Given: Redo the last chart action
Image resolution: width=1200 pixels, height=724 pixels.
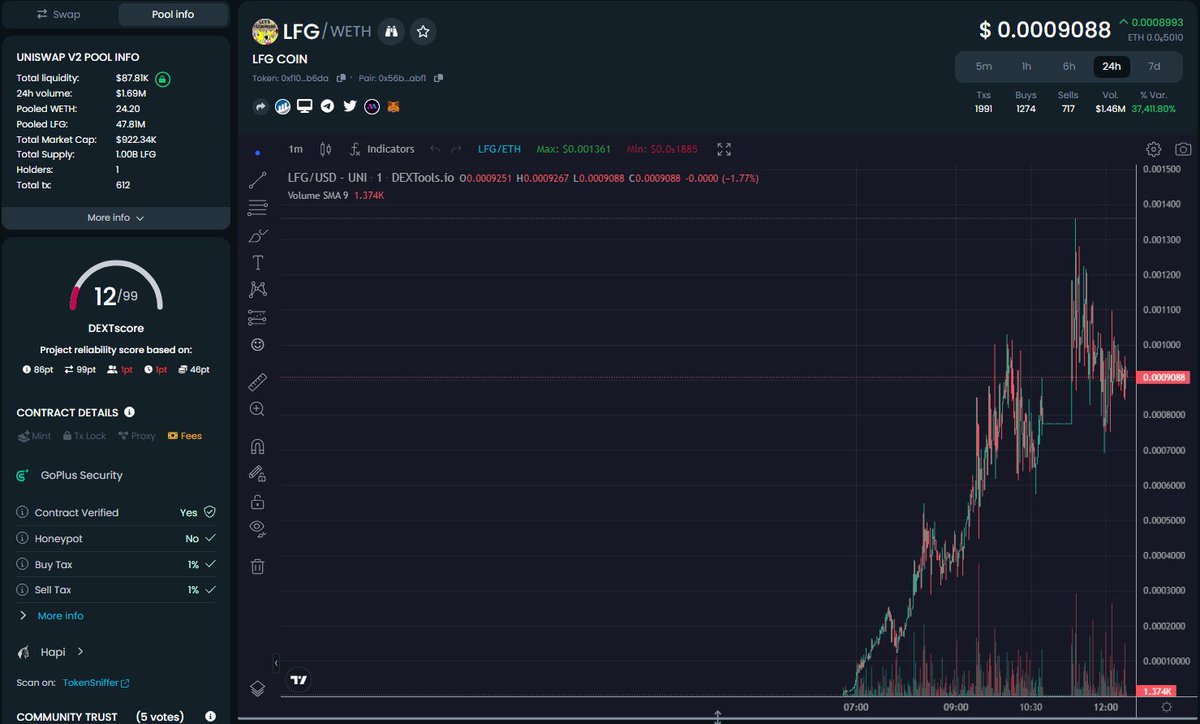Looking at the screenshot, I should pos(456,149).
